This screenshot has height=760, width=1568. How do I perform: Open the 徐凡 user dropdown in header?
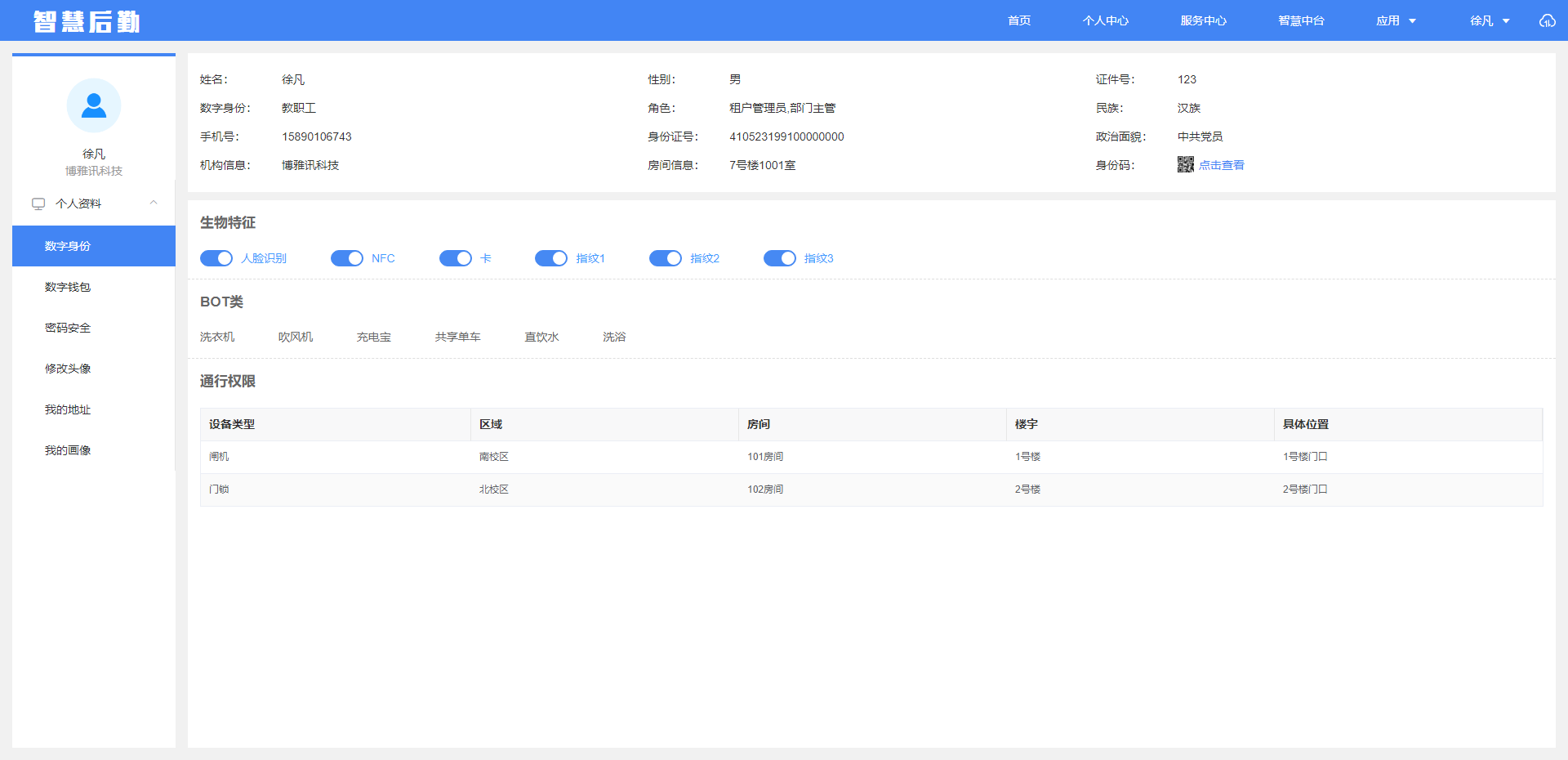[1490, 20]
